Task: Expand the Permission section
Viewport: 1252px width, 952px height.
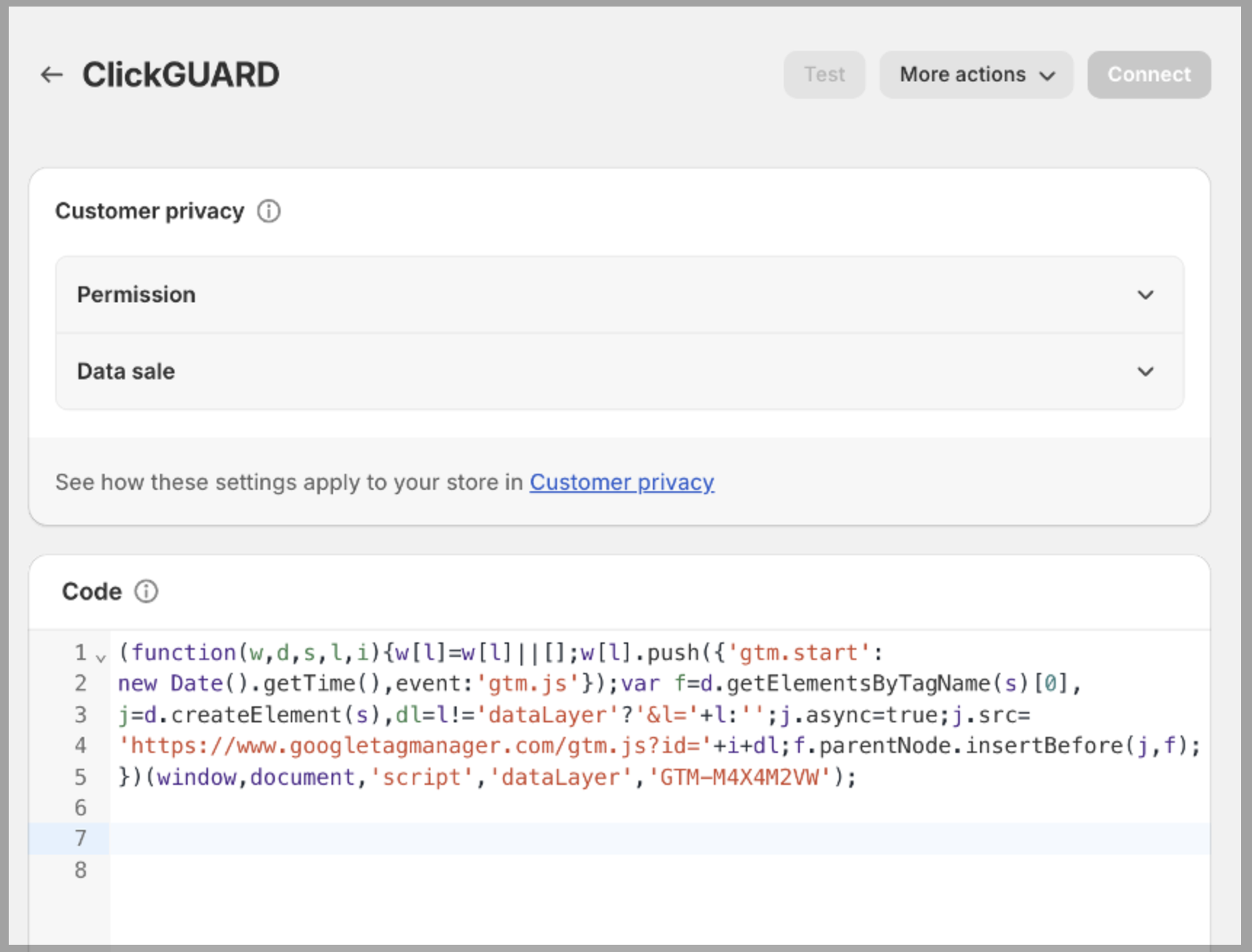Action: tap(619, 295)
